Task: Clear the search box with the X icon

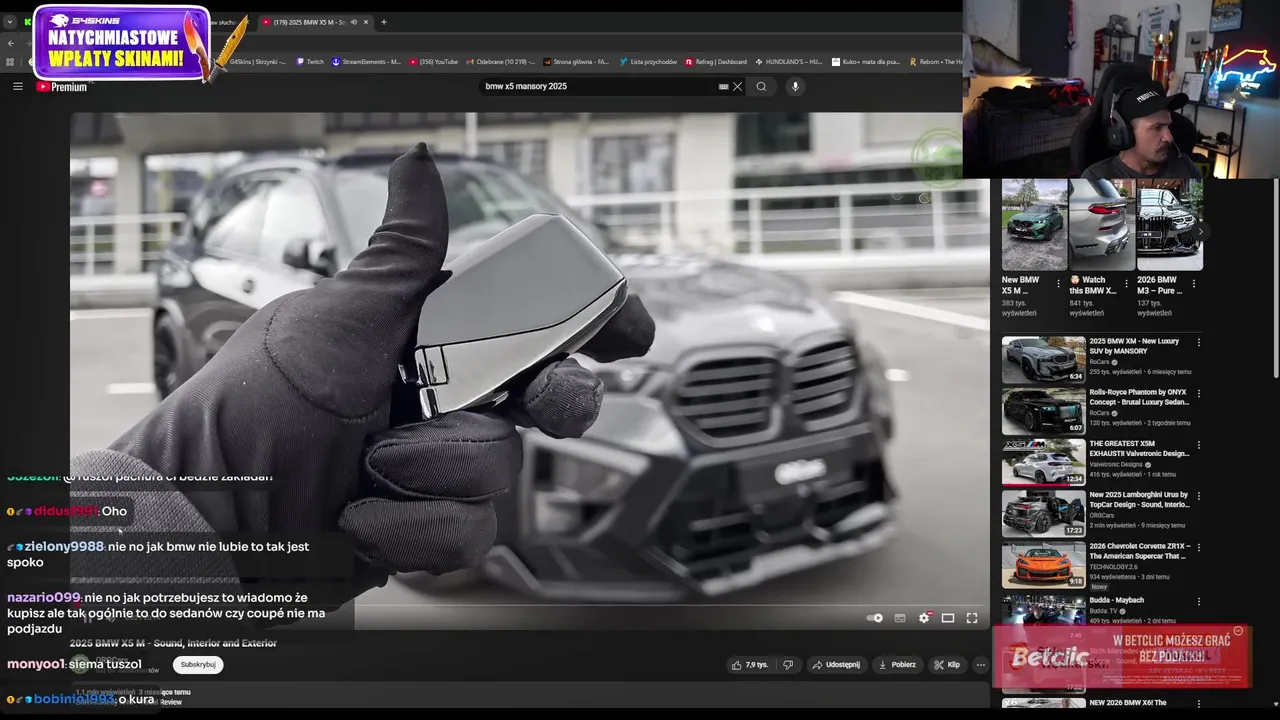Action: click(738, 87)
